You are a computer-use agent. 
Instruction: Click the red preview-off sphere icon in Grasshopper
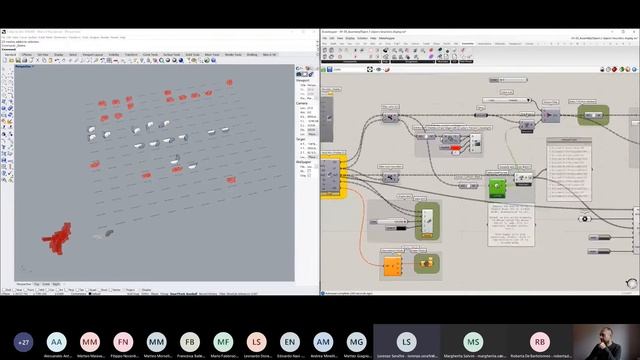(x=615, y=69)
